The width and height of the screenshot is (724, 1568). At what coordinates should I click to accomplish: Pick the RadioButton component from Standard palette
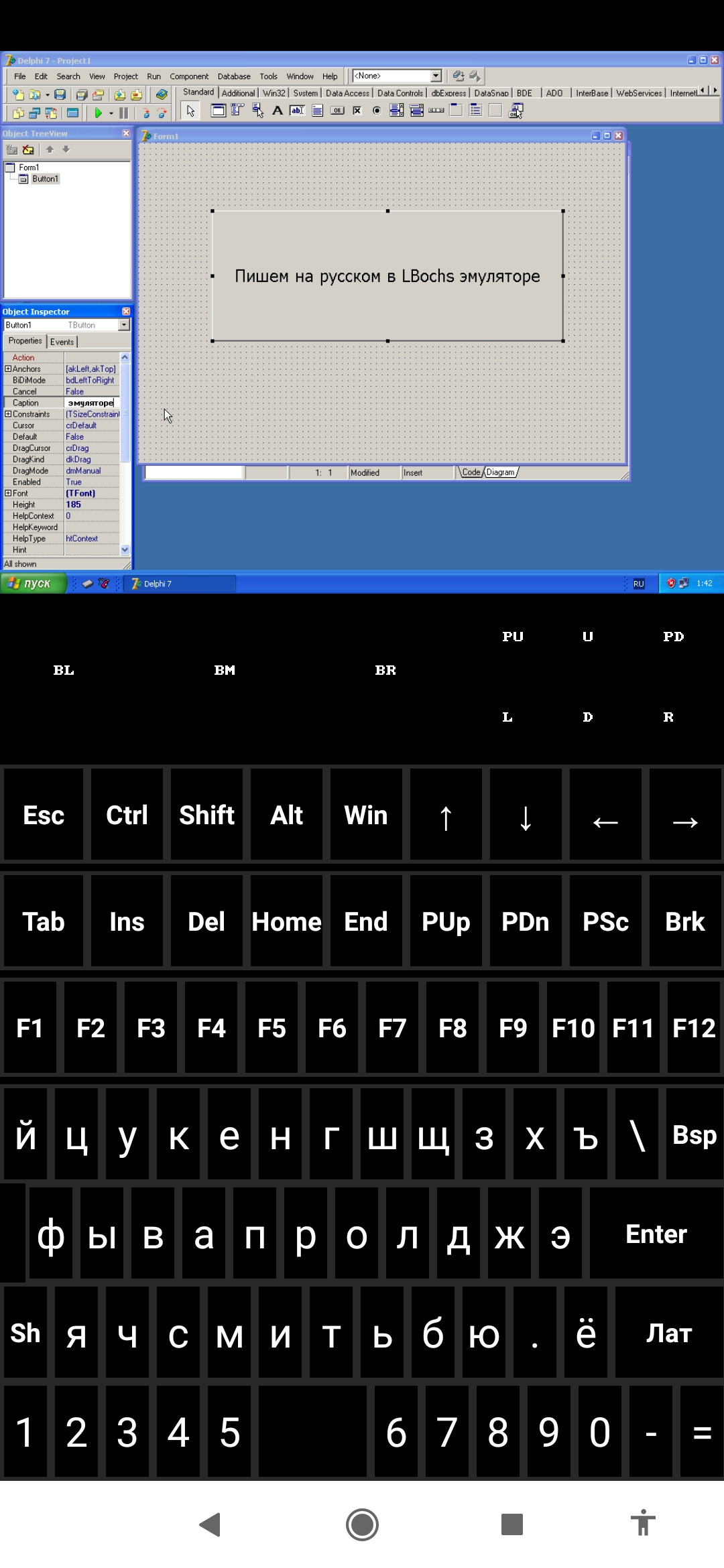click(377, 111)
